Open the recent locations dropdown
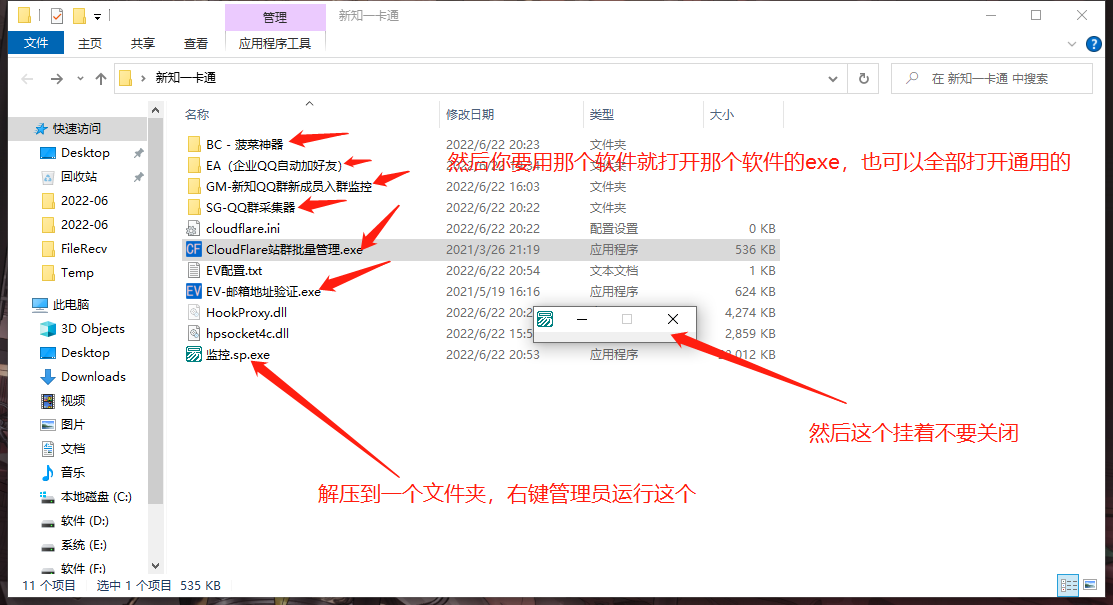This screenshot has height=605, width=1113. (x=80, y=79)
